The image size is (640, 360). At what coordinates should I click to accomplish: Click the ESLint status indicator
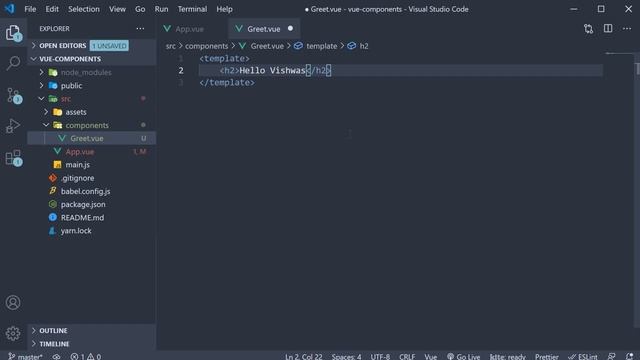coord(582,356)
